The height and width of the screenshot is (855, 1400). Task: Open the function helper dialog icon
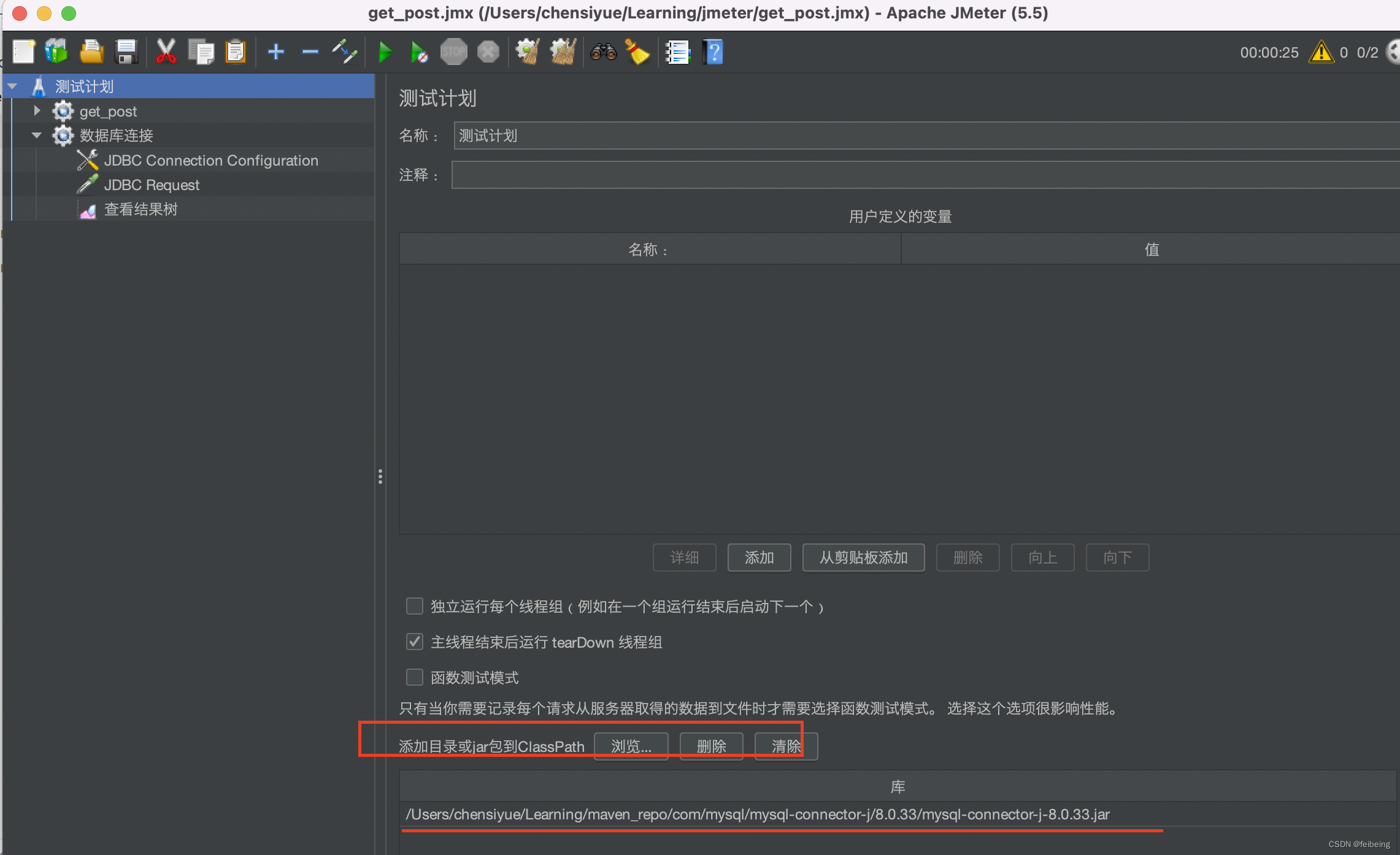678,52
